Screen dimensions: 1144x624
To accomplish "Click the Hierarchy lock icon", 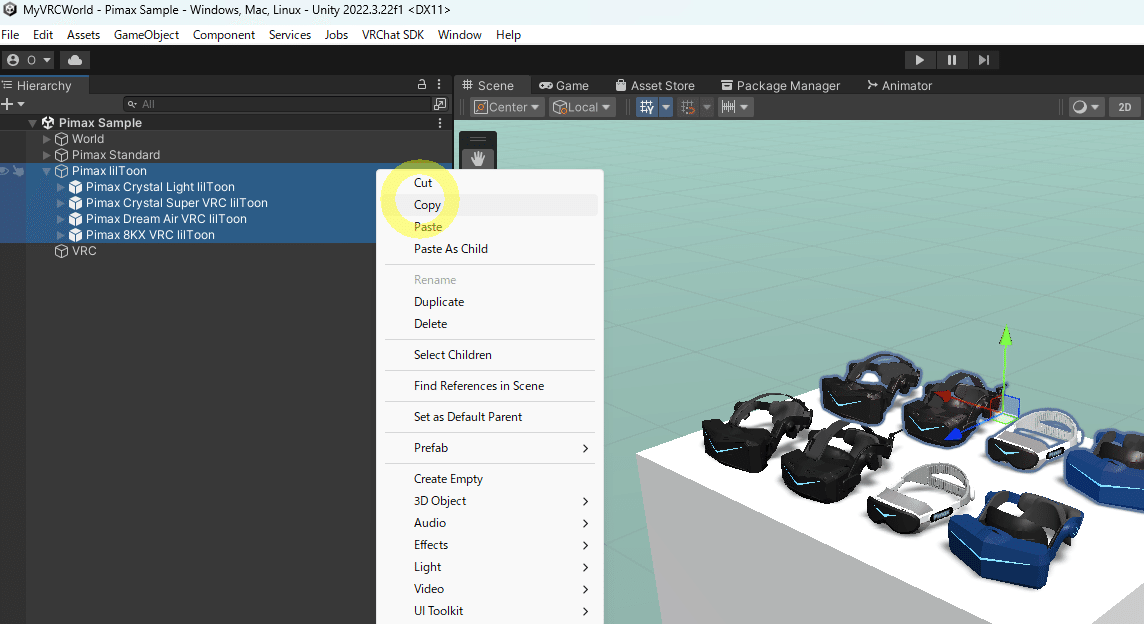I will [421, 85].
